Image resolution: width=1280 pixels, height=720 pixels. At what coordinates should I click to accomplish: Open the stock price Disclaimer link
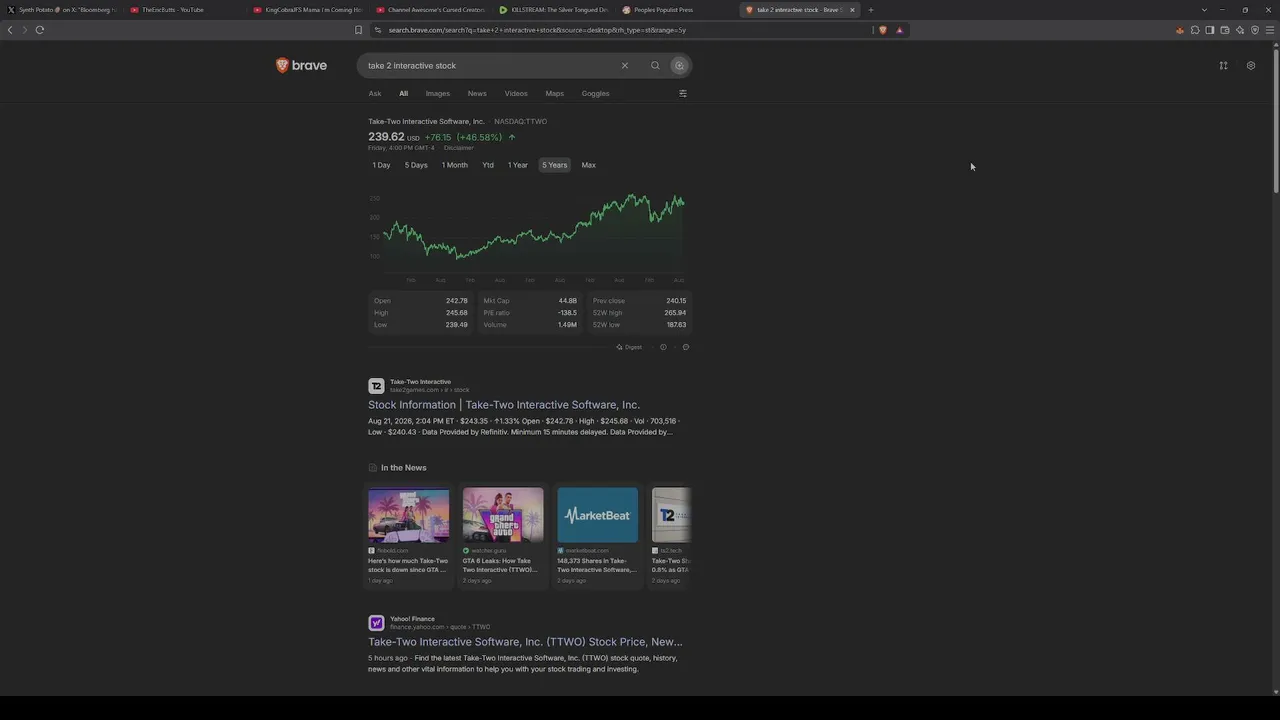pyautogui.click(x=459, y=148)
